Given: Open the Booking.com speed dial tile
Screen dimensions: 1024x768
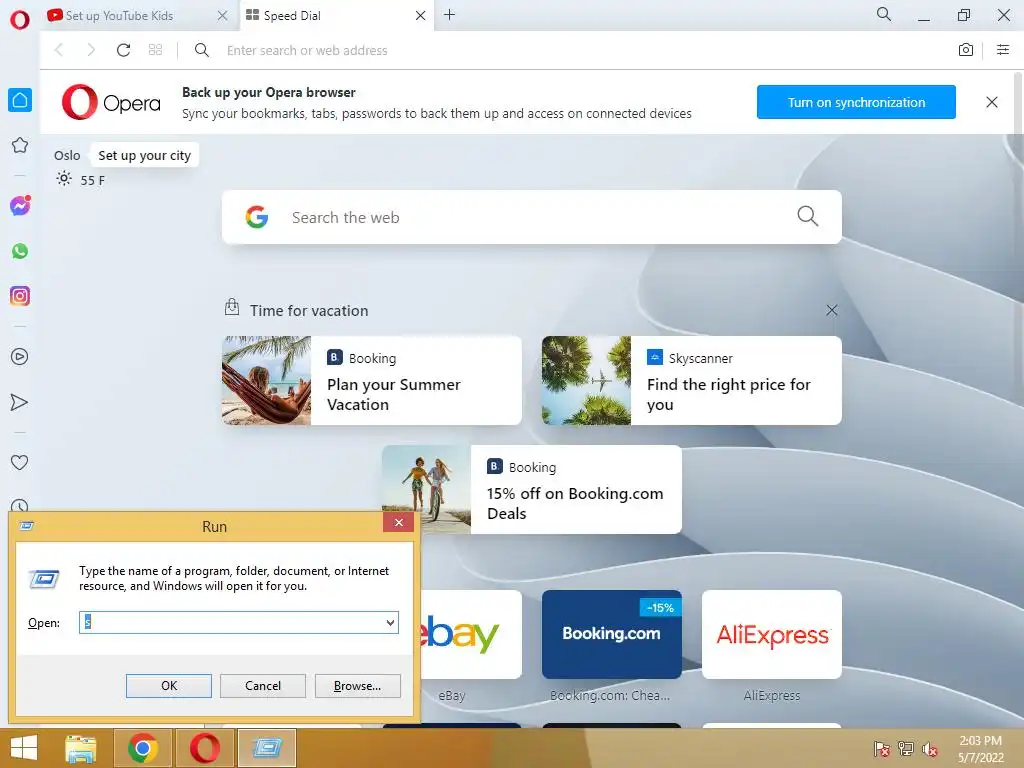Looking at the screenshot, I should pyautogui.click(x=612, y=634).
